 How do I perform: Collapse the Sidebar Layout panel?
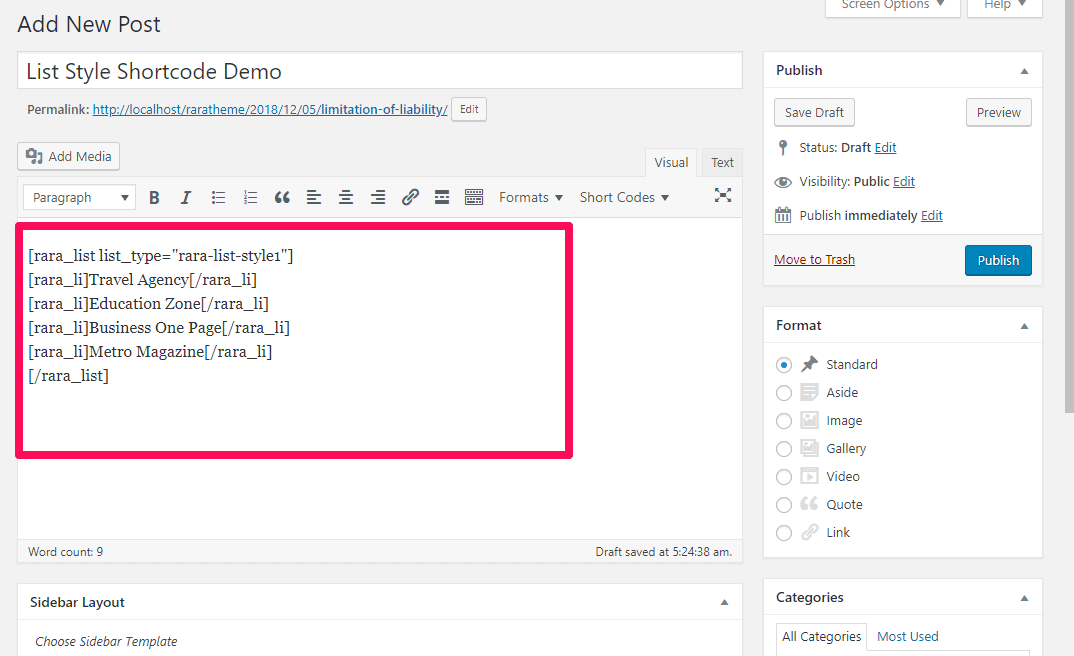pyautogui.click(x=724, y=603)
